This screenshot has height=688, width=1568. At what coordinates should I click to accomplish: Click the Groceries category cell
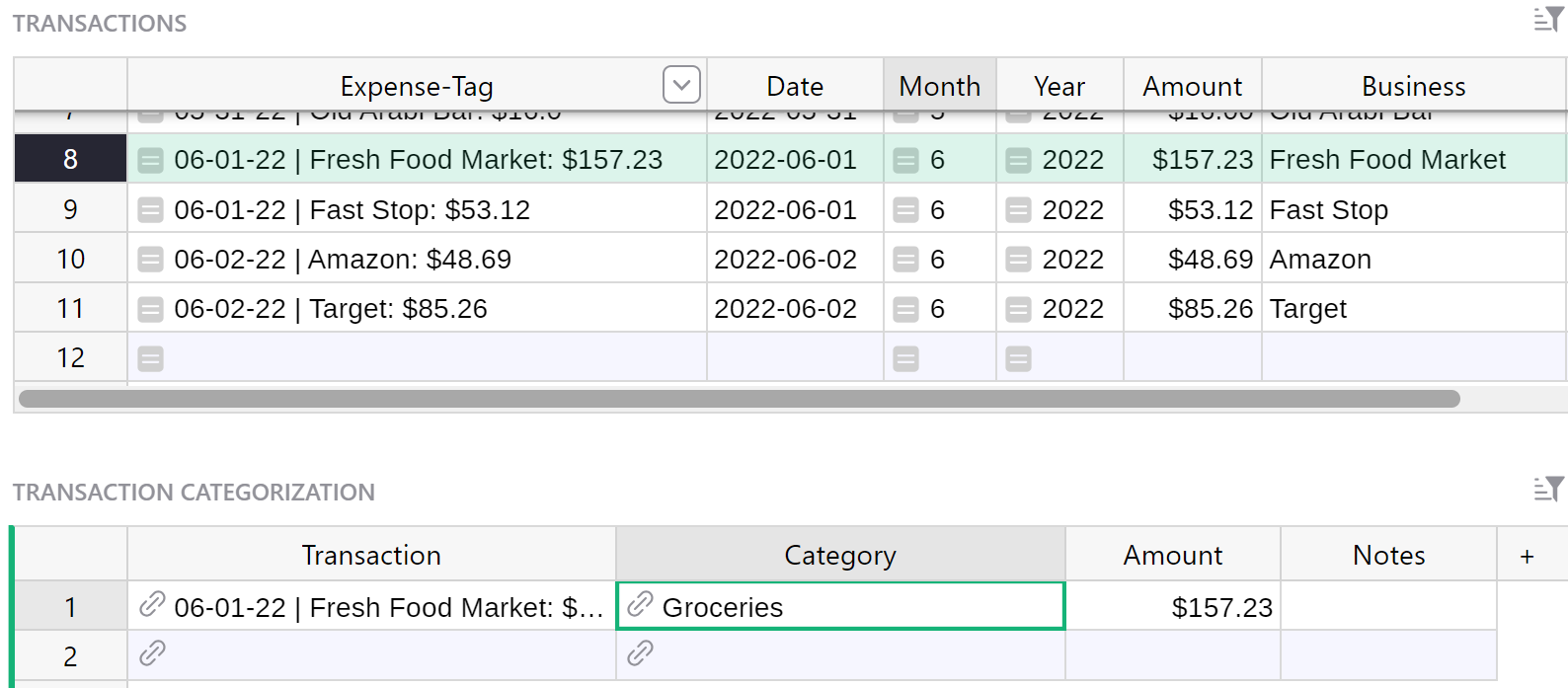840,606
